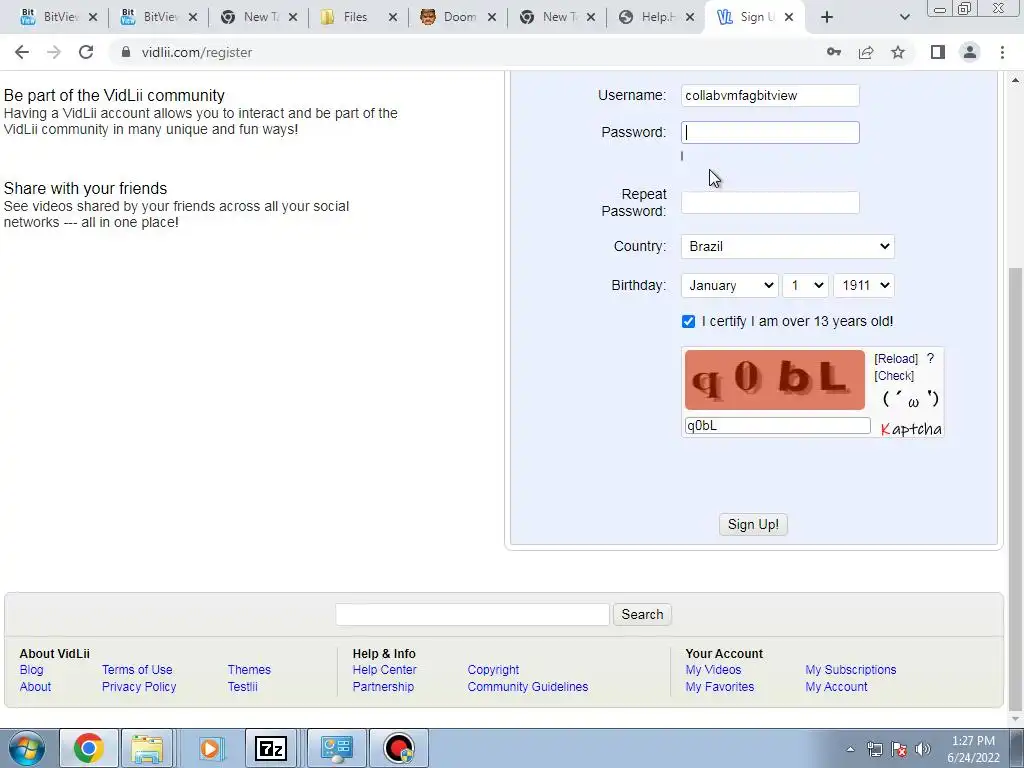The image size is (1024, 768).
Task: Open the Copyright link
Action: [493, 669]
